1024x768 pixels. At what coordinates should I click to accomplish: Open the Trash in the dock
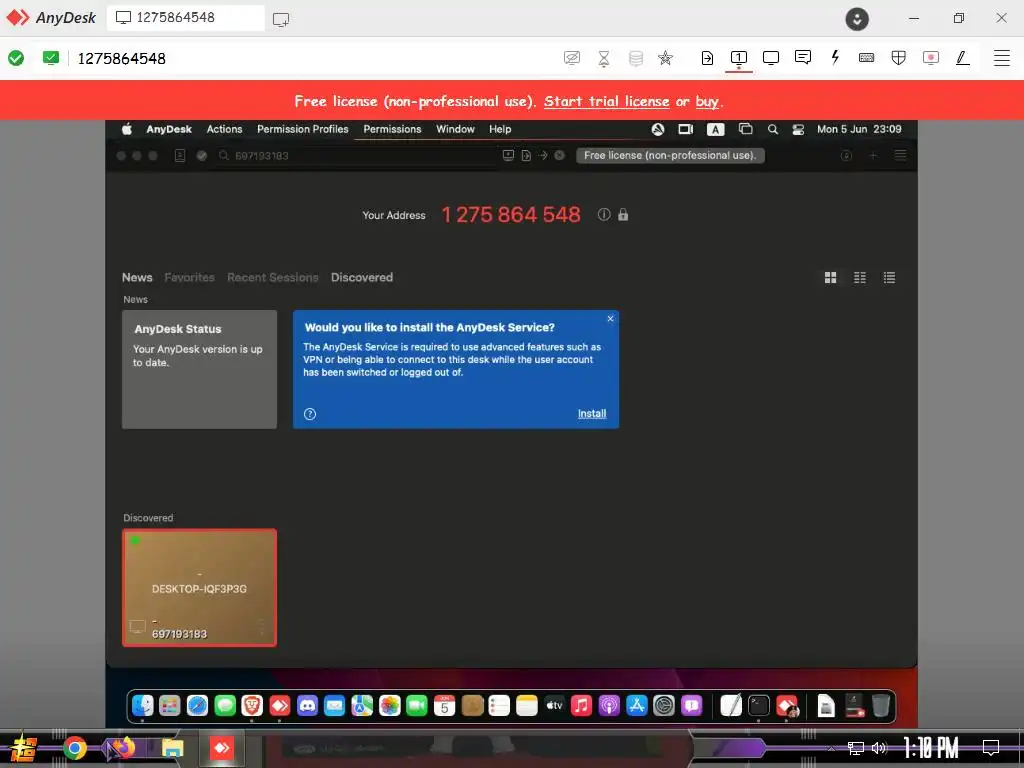[x=881, y=705]
